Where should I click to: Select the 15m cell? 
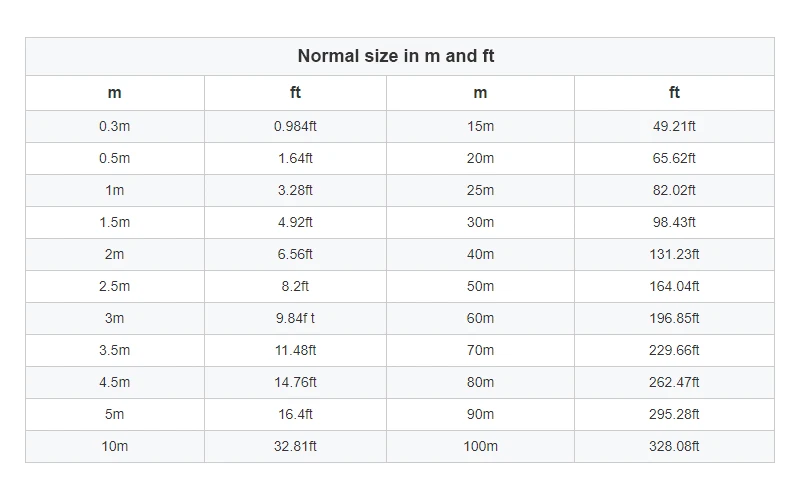(480, 126)
